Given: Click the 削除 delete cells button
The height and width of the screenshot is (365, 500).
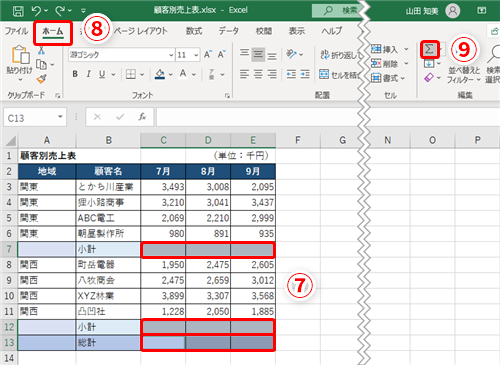Looking at the screenshot, I should click(x=385, y=63).
